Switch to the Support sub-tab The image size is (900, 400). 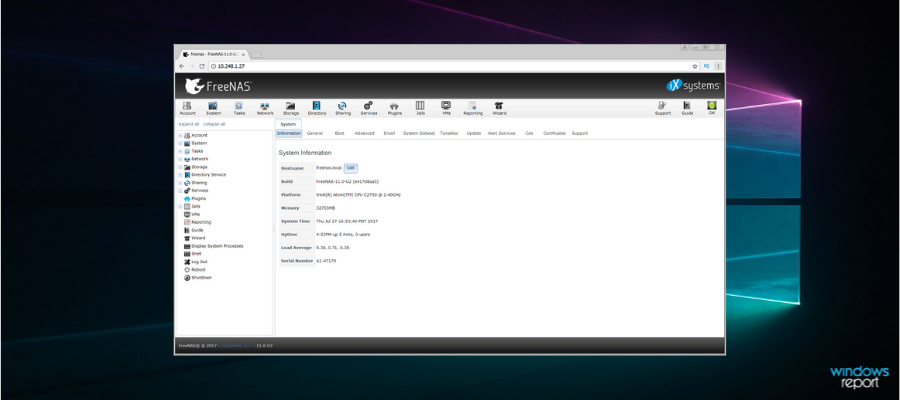point(580,133)
